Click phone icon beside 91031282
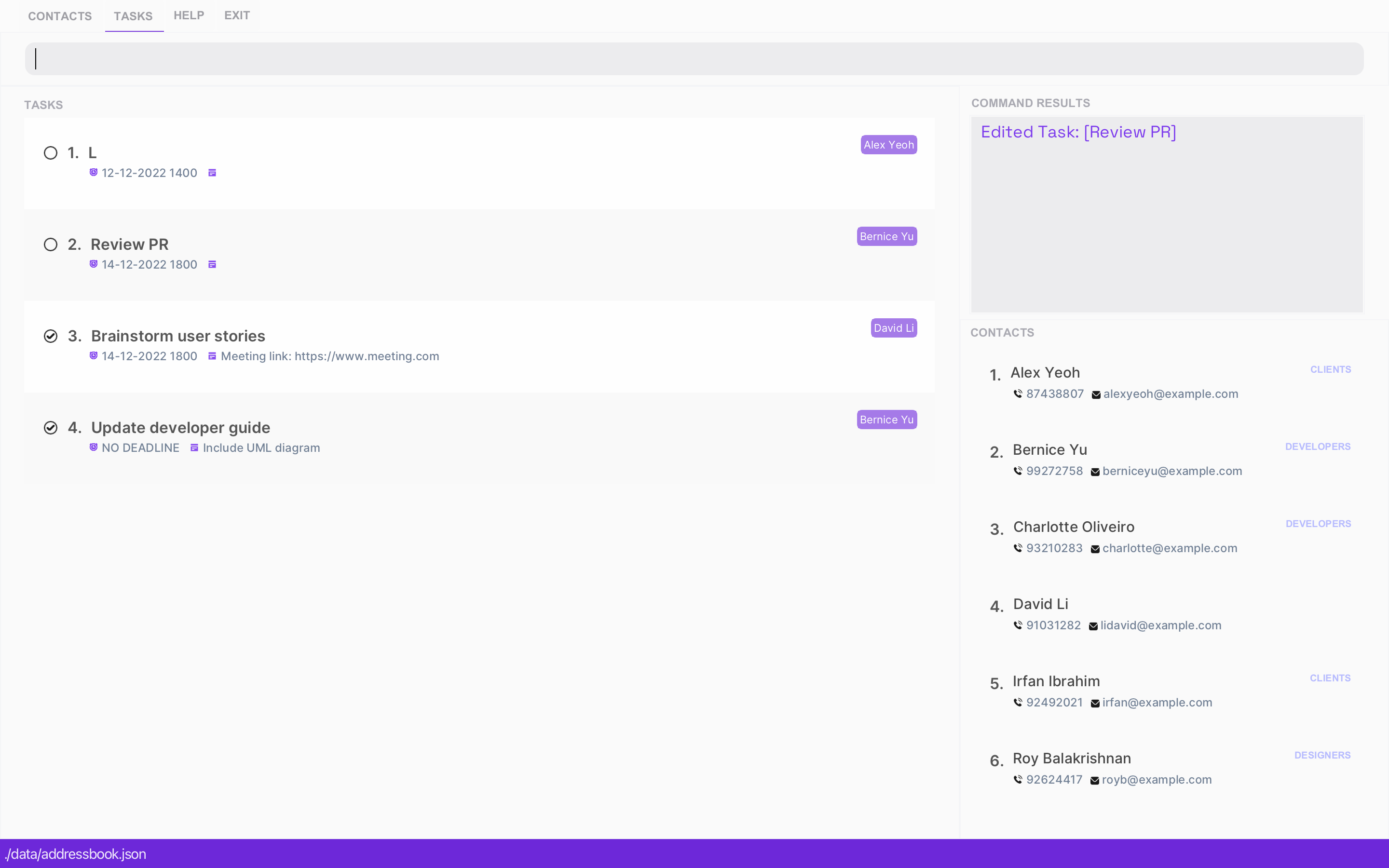Screen dimensions: 1389x868 (1018, 625)
